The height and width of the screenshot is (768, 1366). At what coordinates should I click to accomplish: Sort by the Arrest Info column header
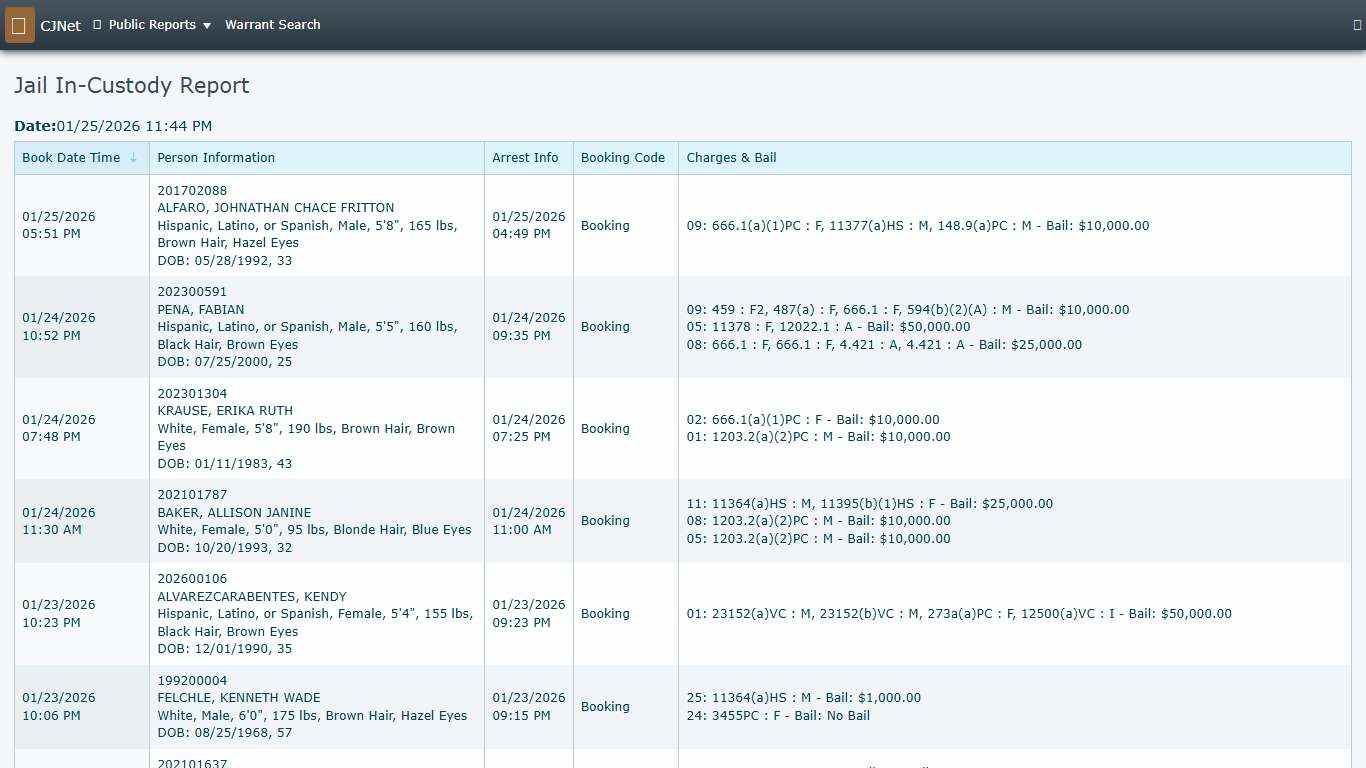525,158
